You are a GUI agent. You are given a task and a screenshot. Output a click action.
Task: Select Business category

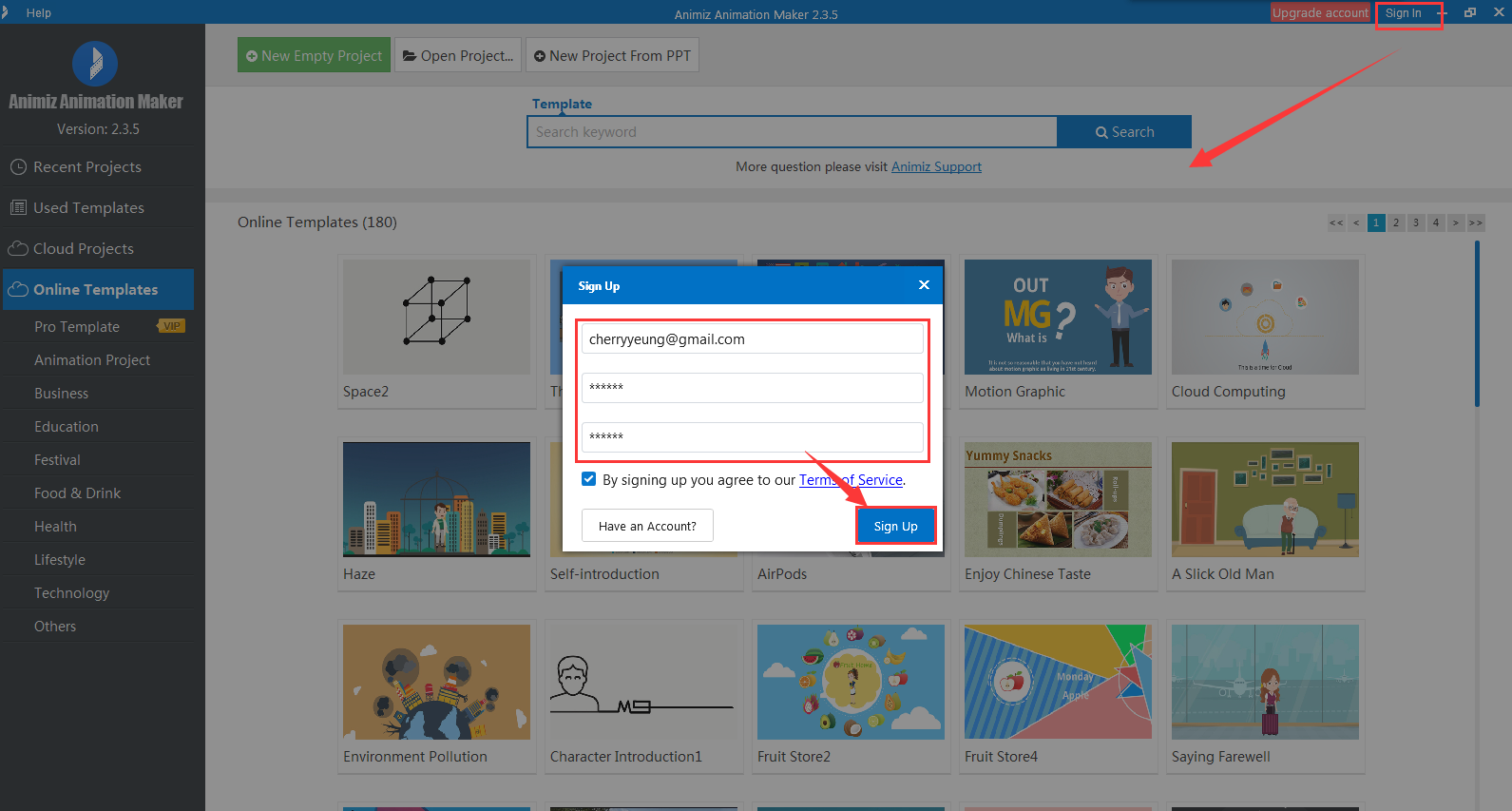tap(61, 393)
